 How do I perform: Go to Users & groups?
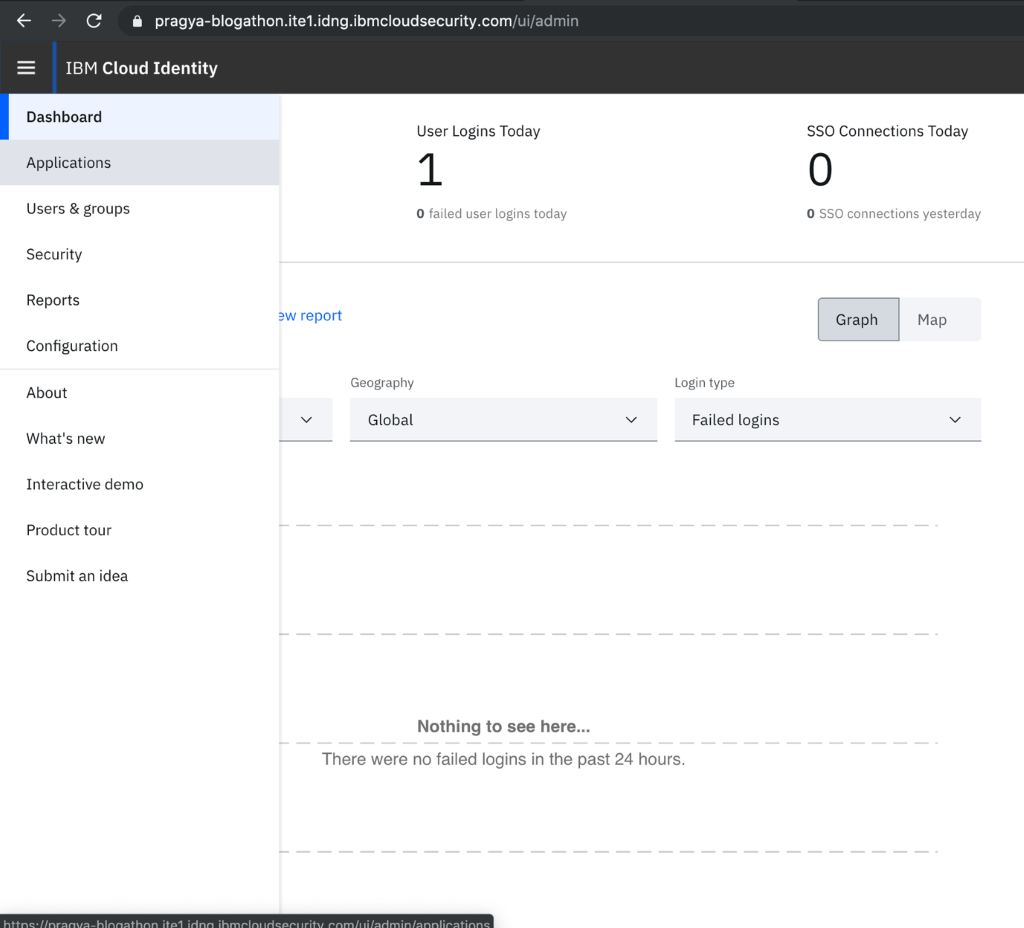[x=140, y=208]
